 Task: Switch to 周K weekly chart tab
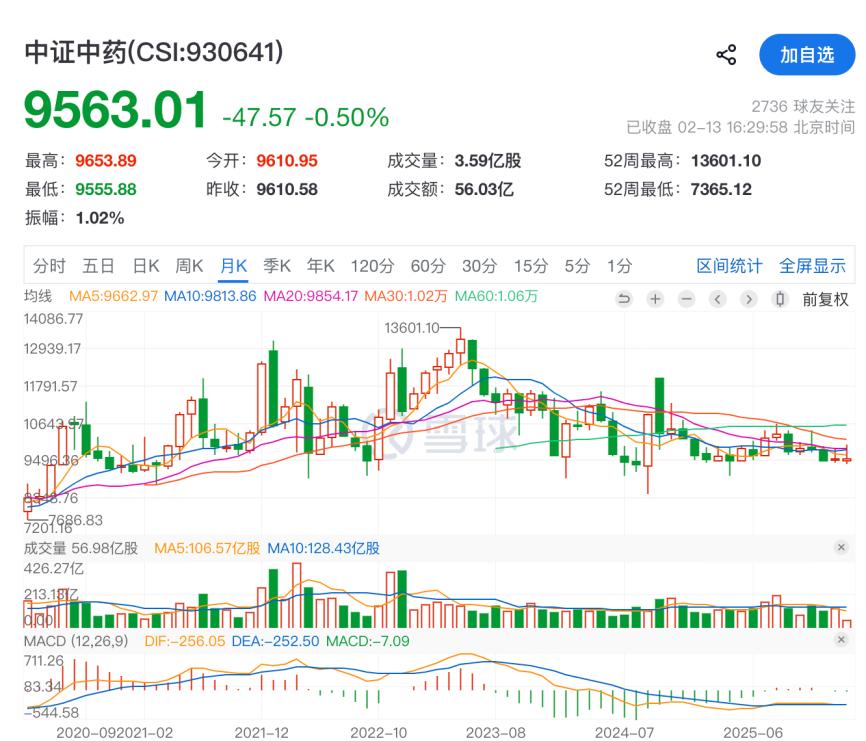189,266
